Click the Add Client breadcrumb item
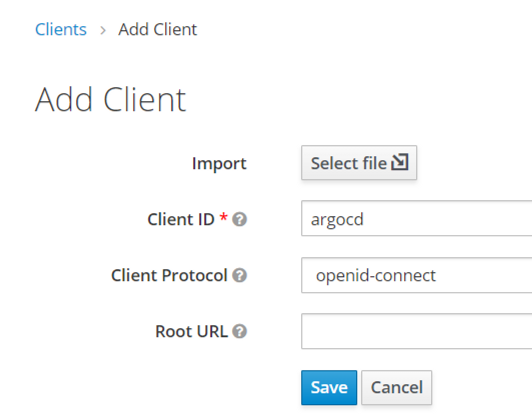Screen dimensions: 532x418 [157, 29]
